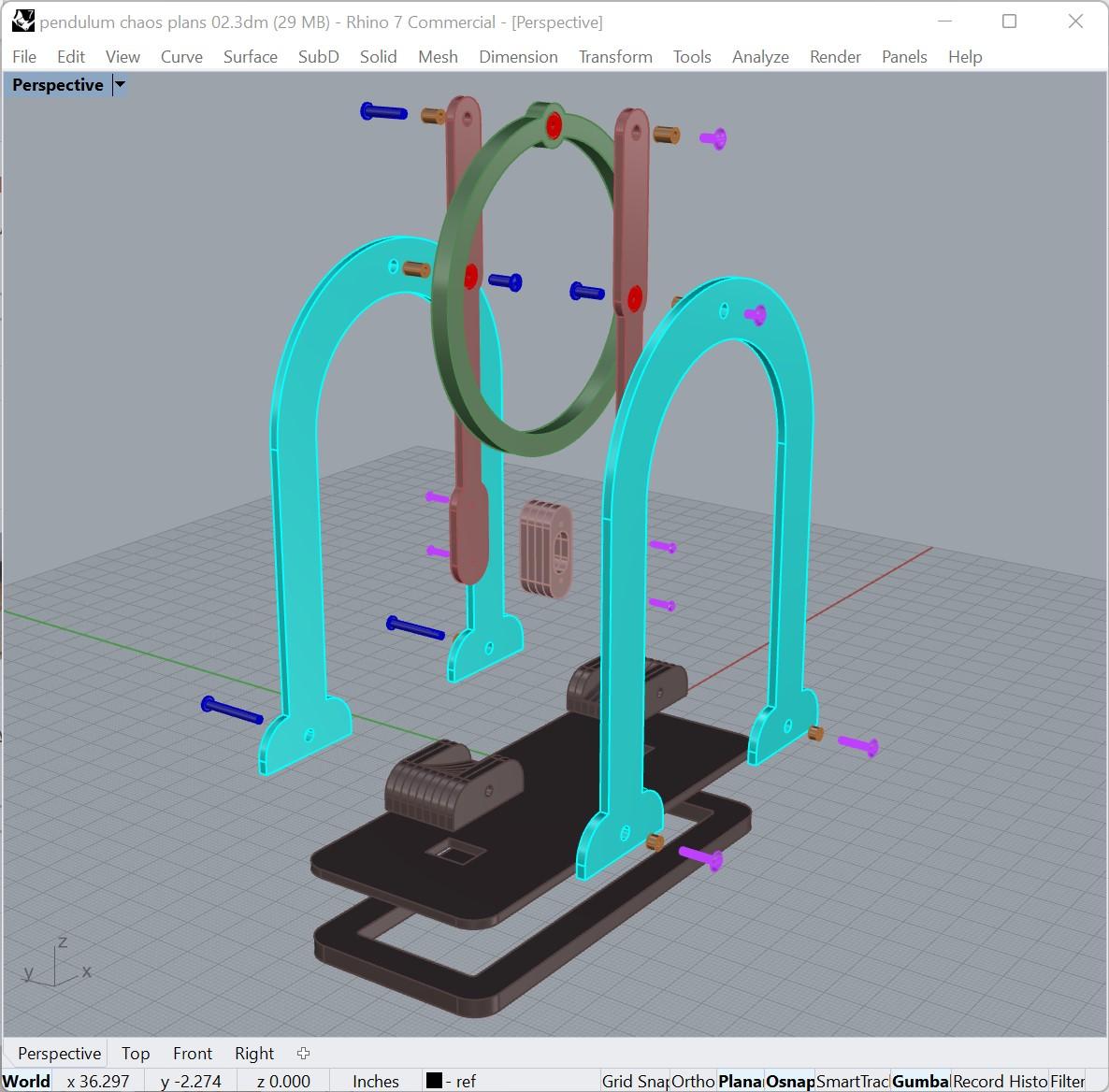This screenshot has height=1092, width=1109.
Task: Click the Inches units field
Action: 376,1081
